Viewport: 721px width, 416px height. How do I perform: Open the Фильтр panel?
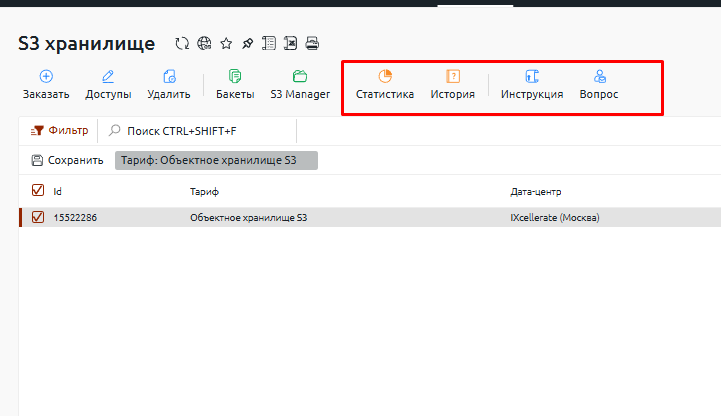[59, 131]
